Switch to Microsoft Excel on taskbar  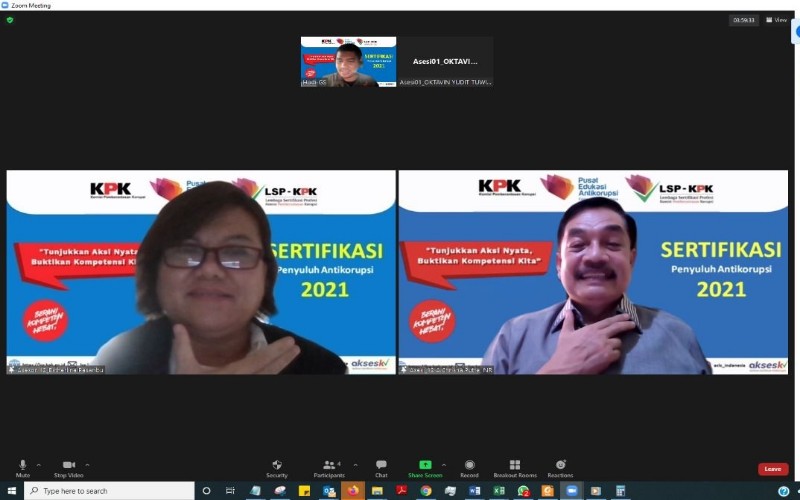click(x=498, y=491)
